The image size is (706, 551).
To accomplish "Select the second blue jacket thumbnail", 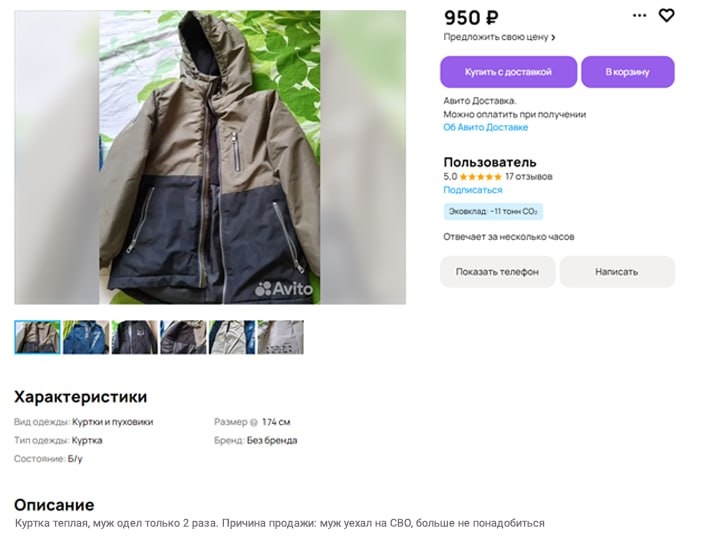I will [86, 337].
